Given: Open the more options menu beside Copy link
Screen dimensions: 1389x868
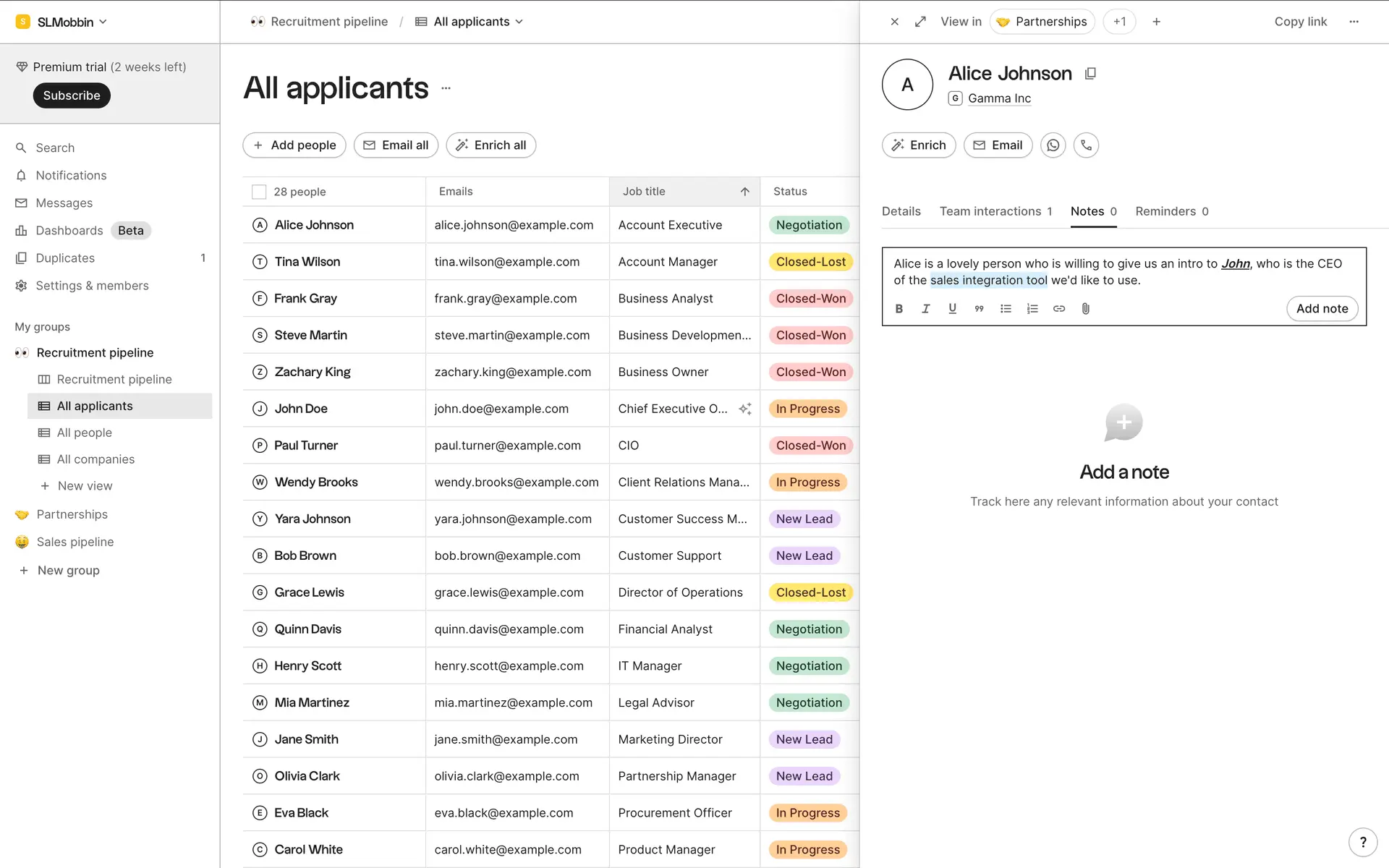Looking at the screenshot, I should [x=1354, y=22].
